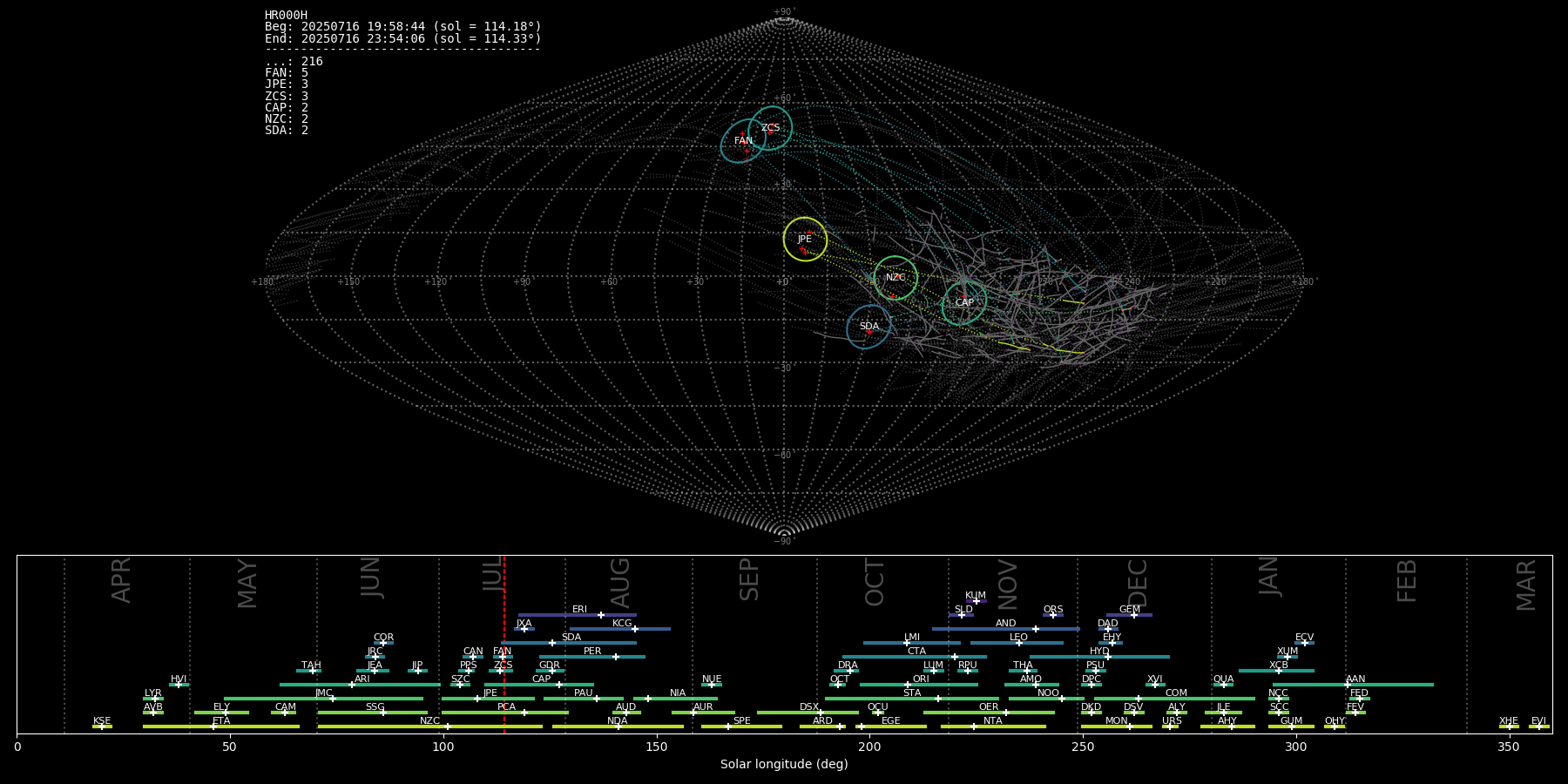Image resolution: width=1568 pixels, height=784 pixels.
Task: Click the PCA shower bar in the timeline
Action: (x=505, y=713)
